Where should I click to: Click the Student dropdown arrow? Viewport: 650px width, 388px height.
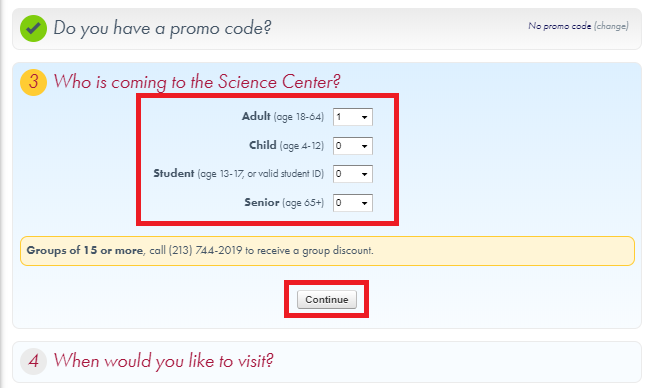tap(364, 174)
